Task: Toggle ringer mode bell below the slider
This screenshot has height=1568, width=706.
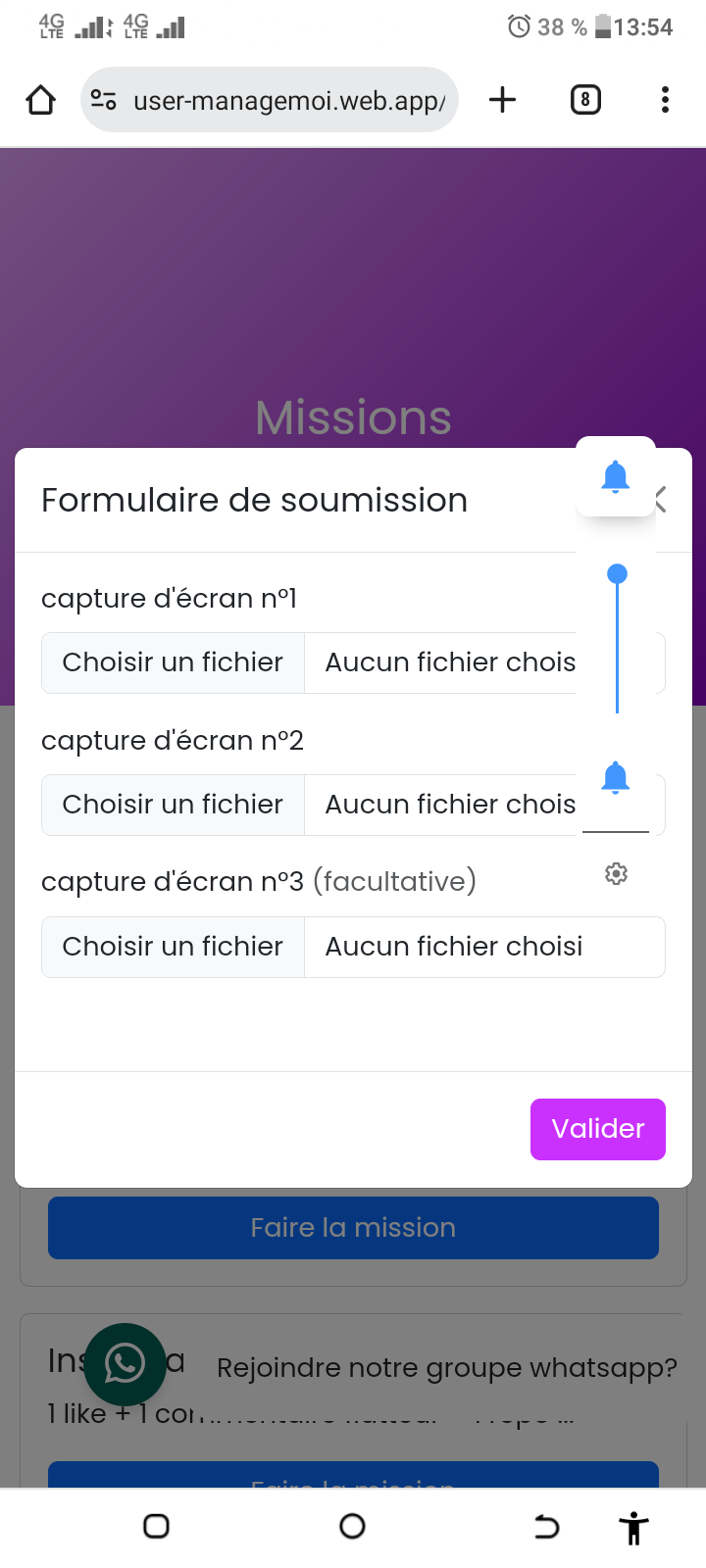Action: point(616,778)
